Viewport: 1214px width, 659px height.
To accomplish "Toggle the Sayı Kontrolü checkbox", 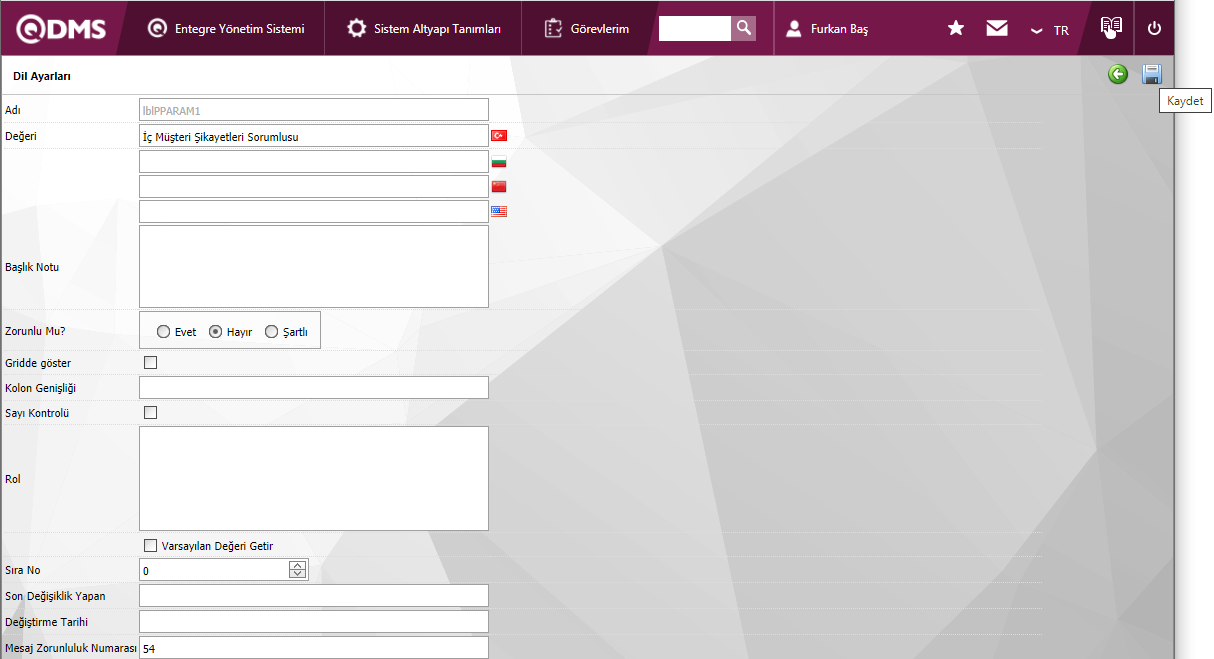I will tap(151, 412).
